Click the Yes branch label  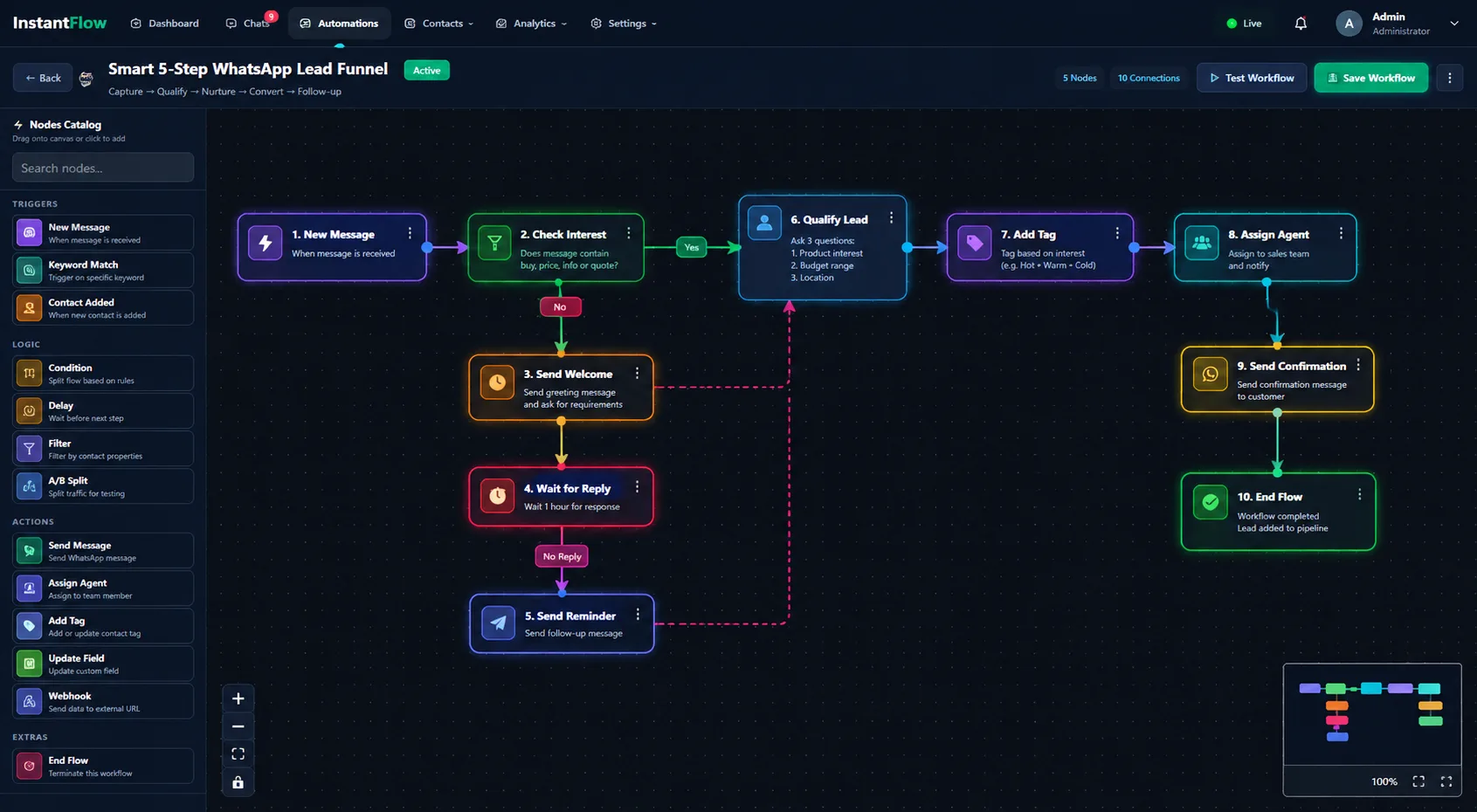(x=692, y=247)
